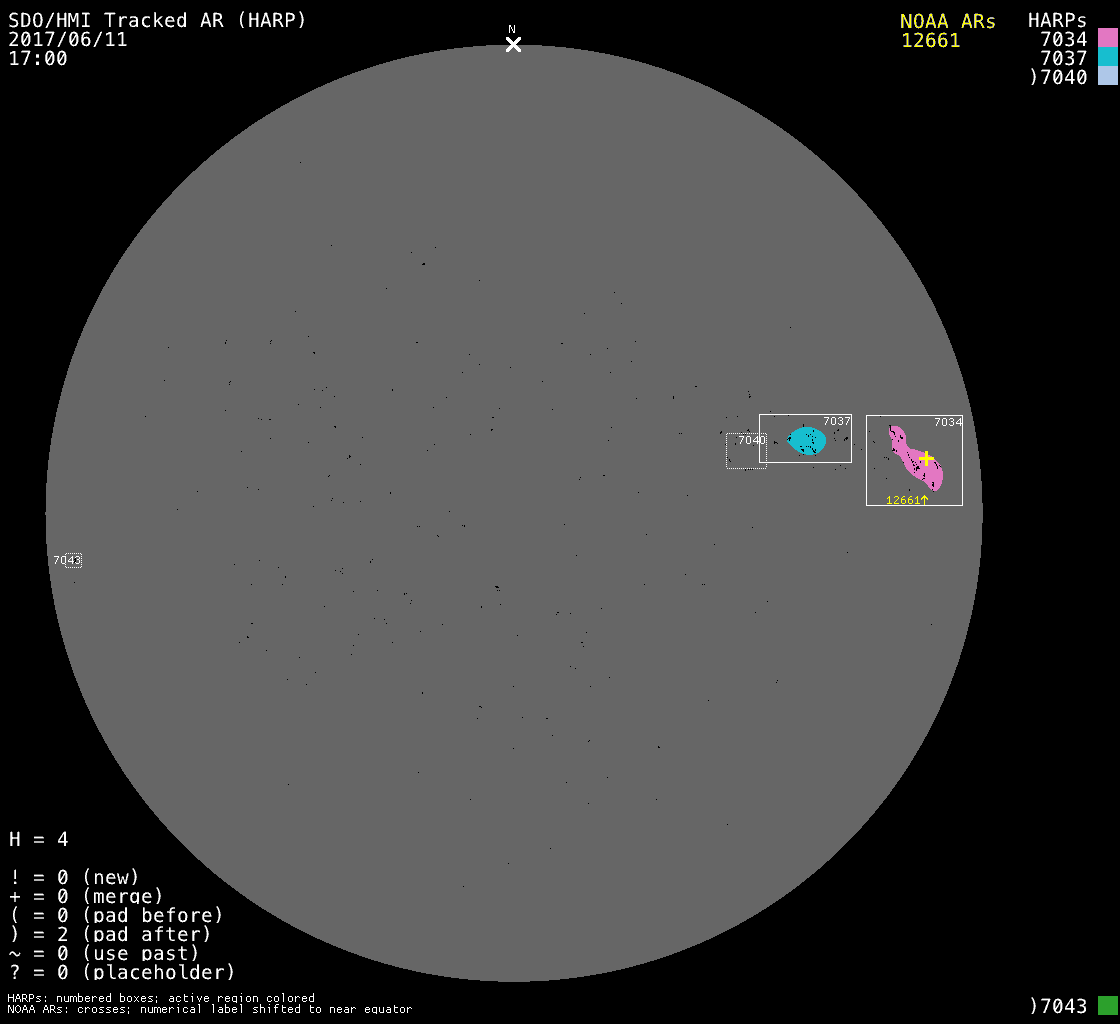Screen dimensions: 1120x1024
Task: Click the cyan 7037 legend swatch
Action: (x=1107, y=58)
